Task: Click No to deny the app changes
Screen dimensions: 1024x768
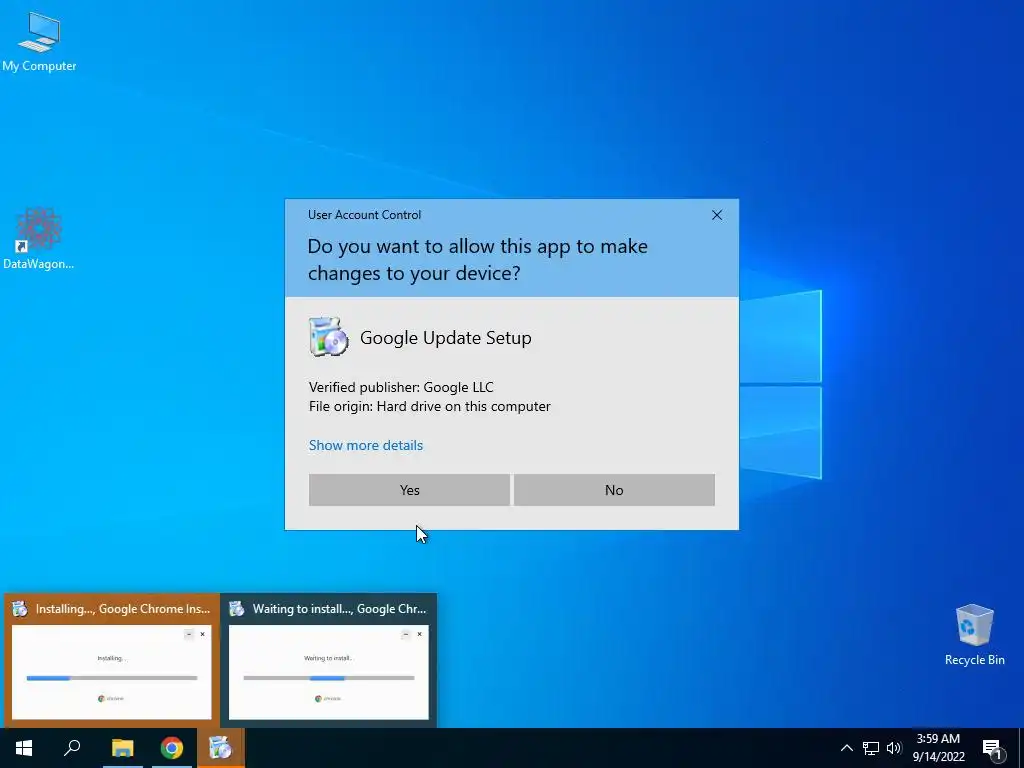Action: 614,490
